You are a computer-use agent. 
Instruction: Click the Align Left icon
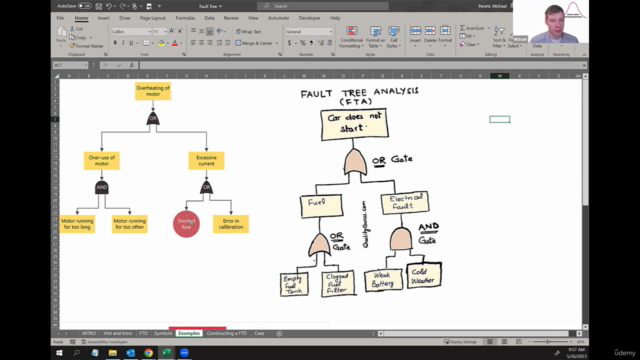coord(193,43)
